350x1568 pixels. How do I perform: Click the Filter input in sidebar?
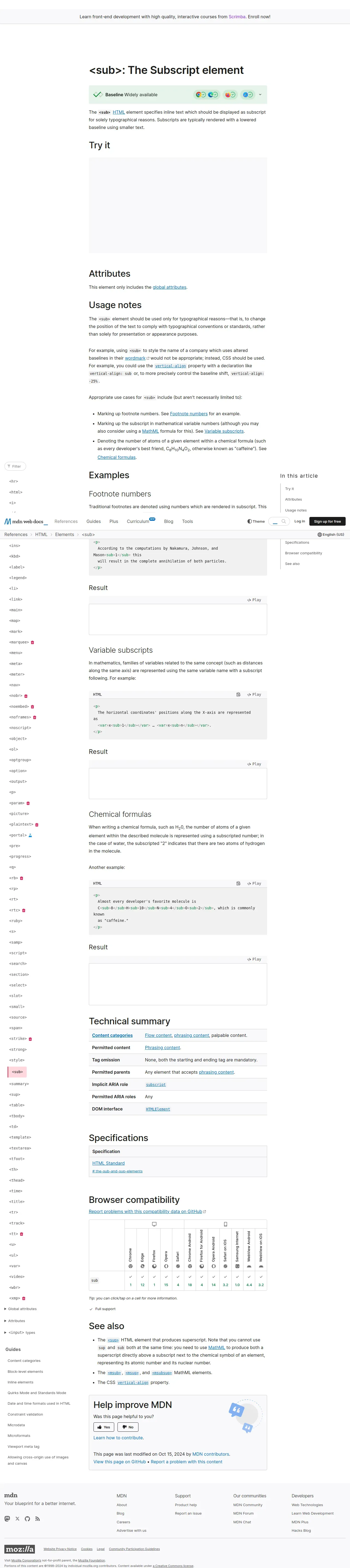click(x=15, y=466)
